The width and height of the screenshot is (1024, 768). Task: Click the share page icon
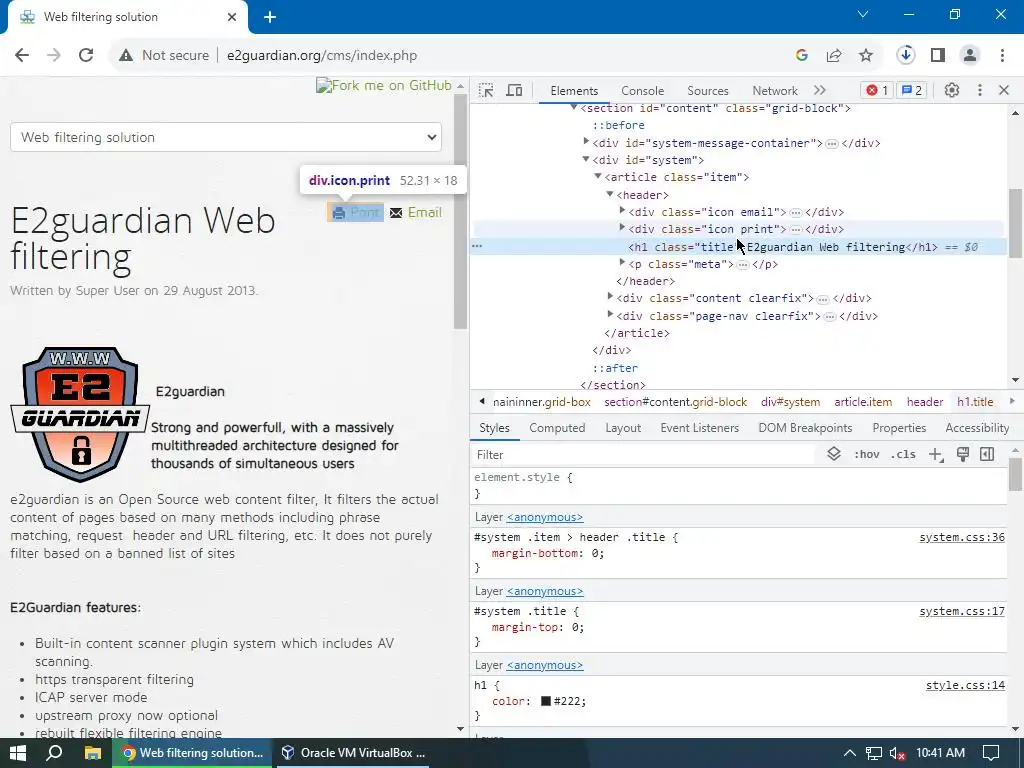pos(834,56)
